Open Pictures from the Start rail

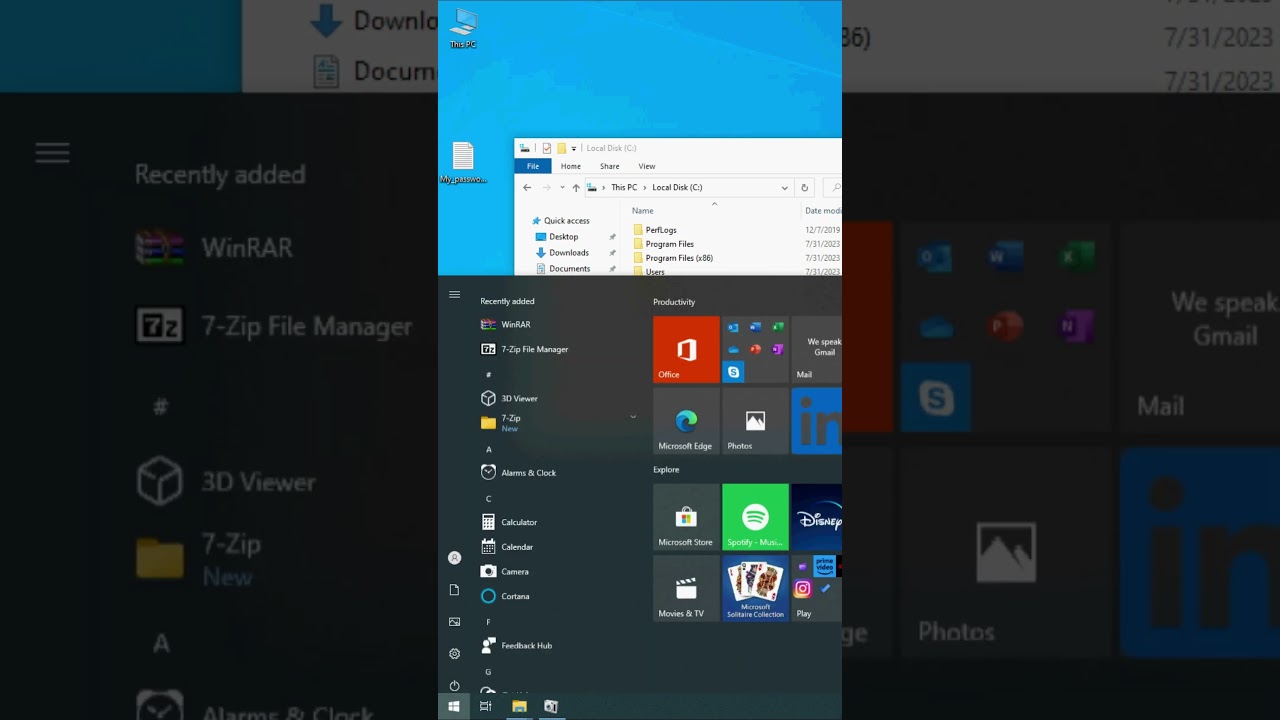[454, 622]
